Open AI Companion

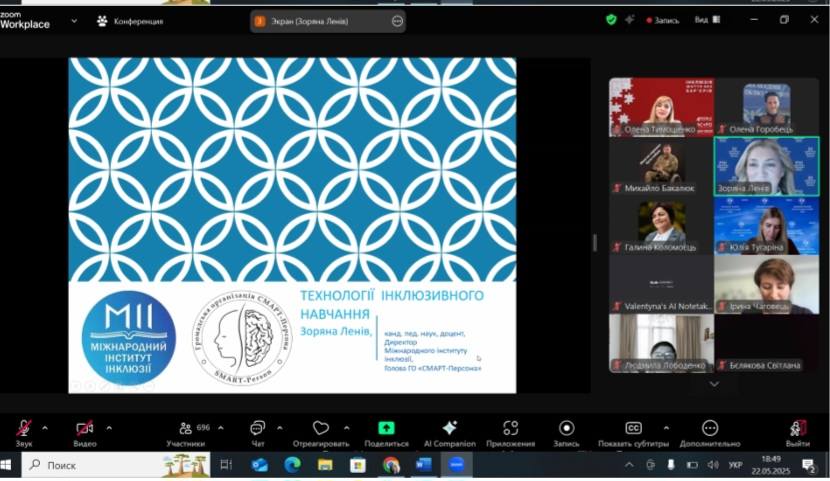(x=449, y=429)
